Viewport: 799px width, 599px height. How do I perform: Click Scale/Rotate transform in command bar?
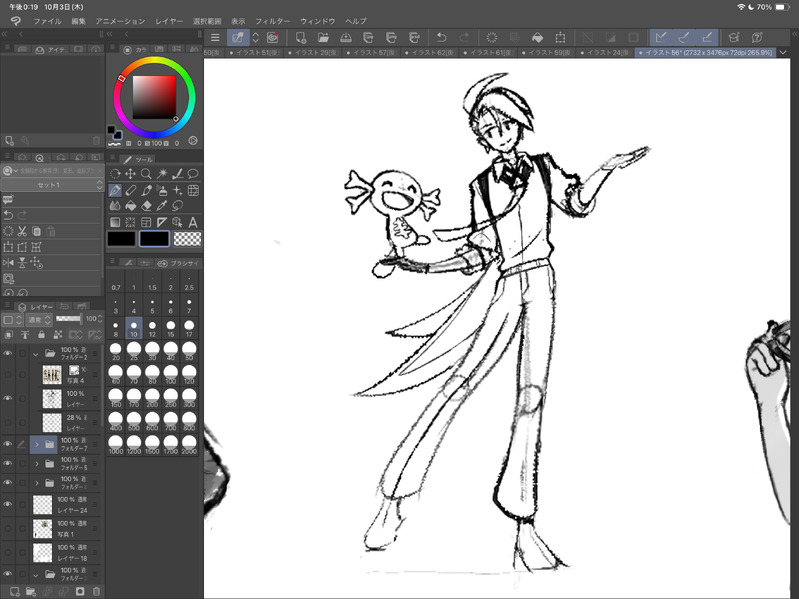(x=561, y=38)
